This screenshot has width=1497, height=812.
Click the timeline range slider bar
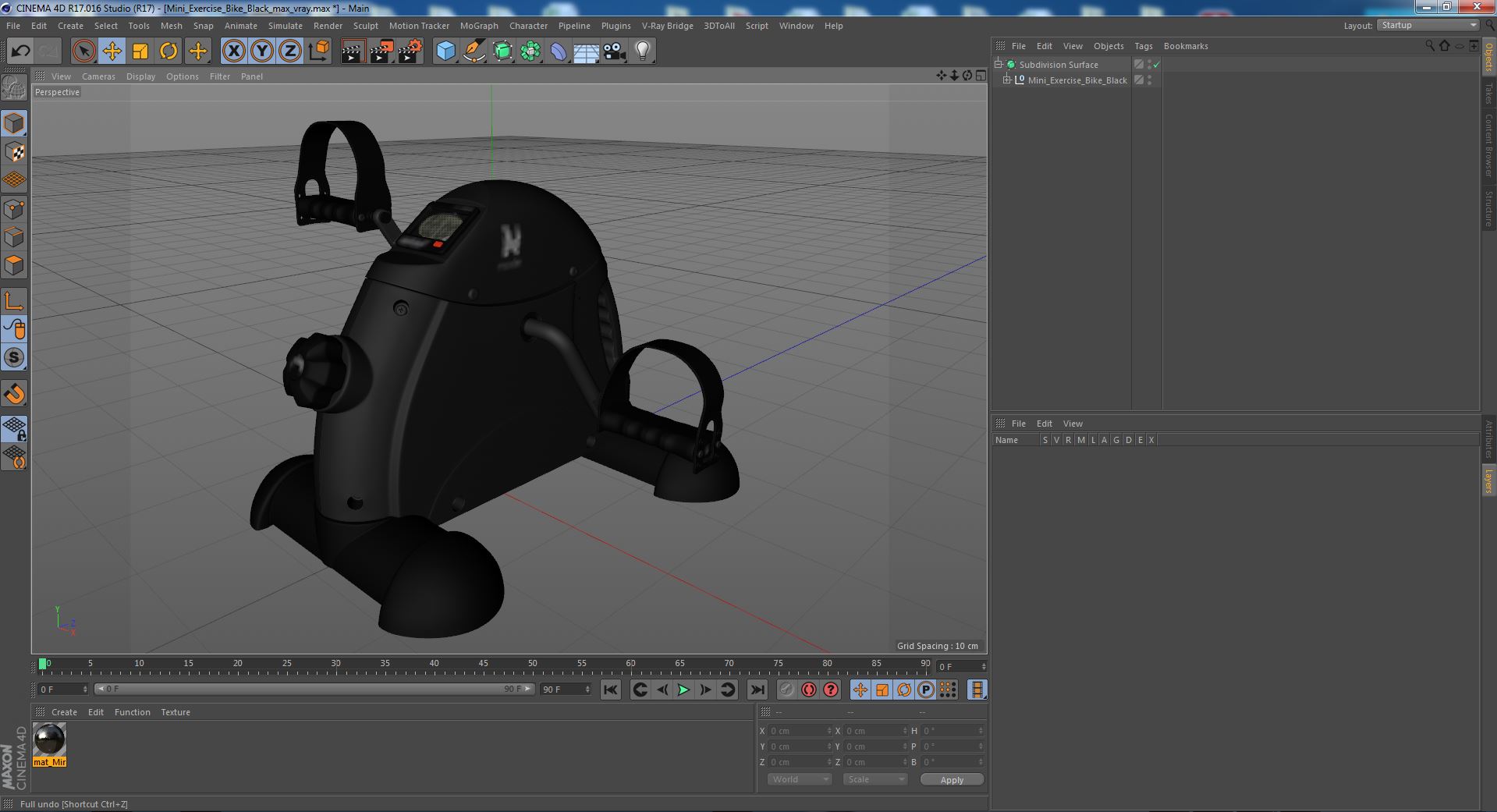click(x=314, y=689)
